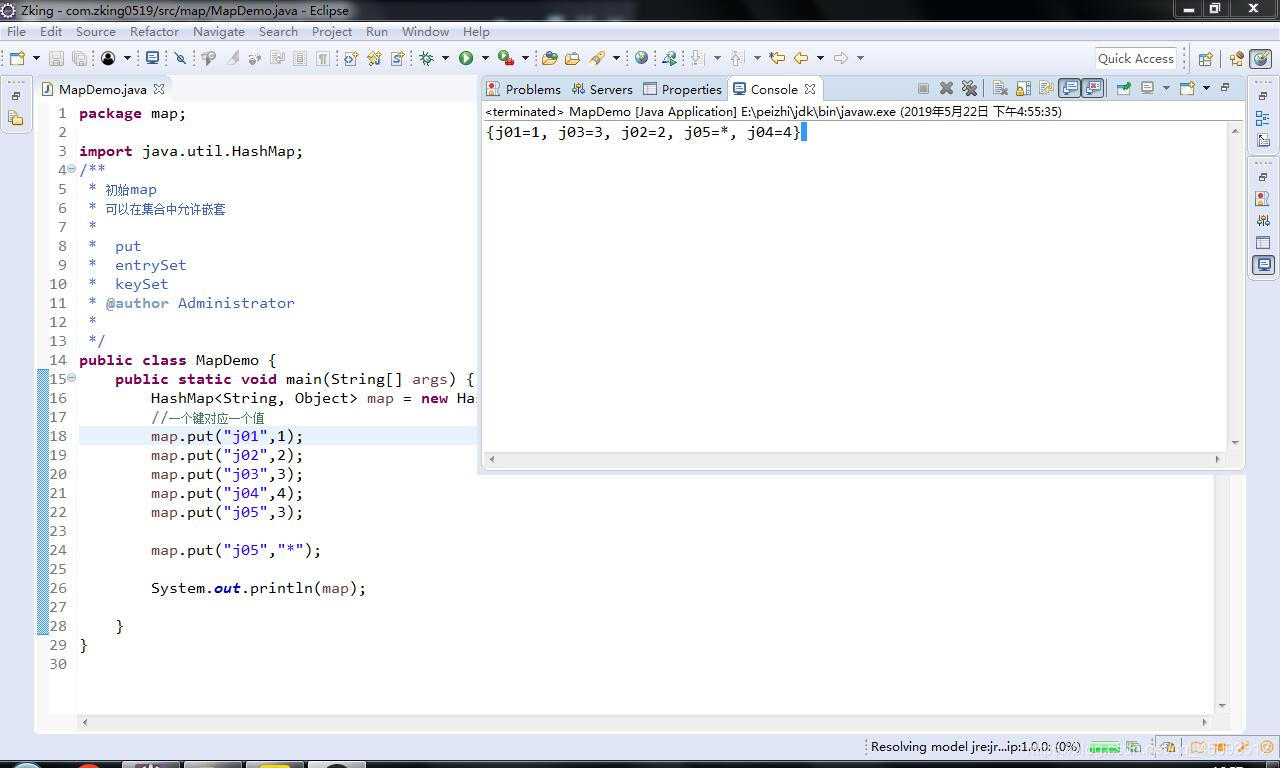
Task: Click the Open Type folder icon
Action: pos(549,58)
